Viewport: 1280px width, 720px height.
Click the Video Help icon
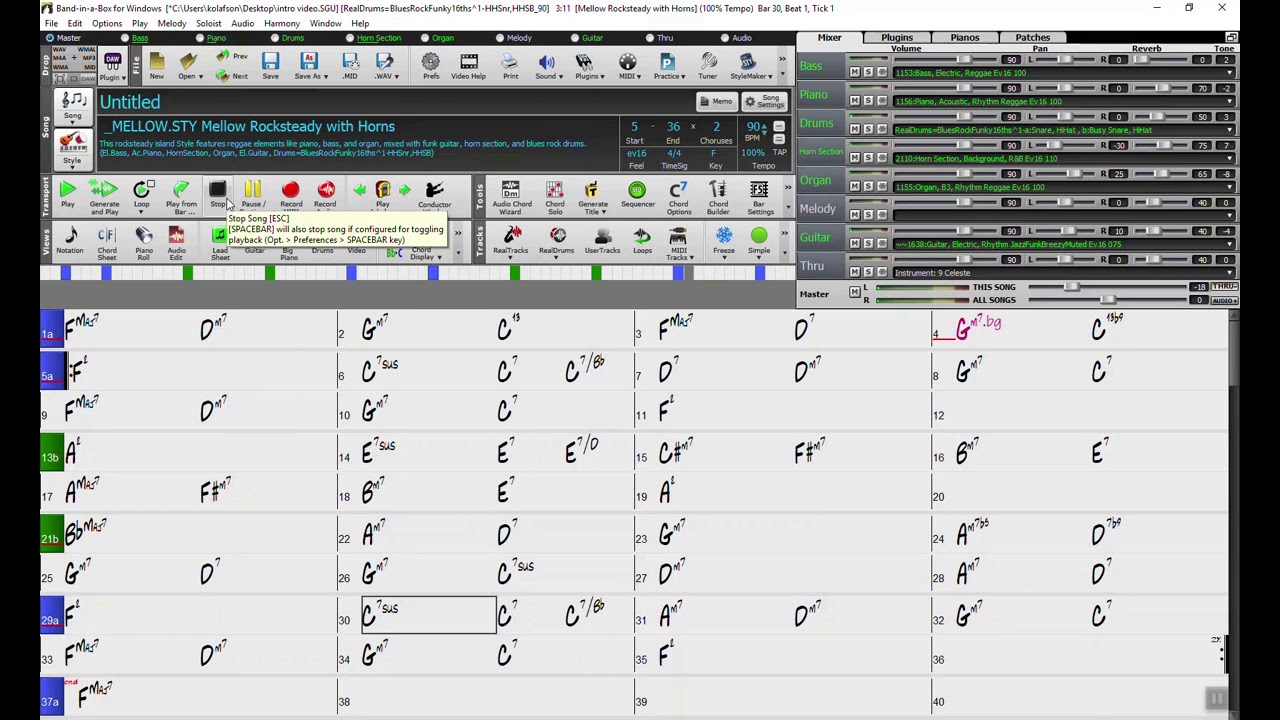click(468, 66)
